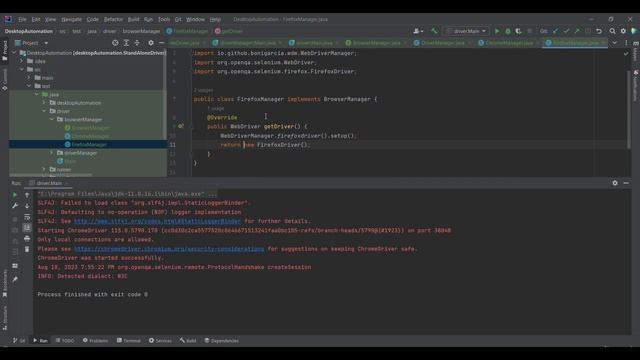This screenshot has width=640, height=360.
Task: Open Services tool window button
Action: [x=160, y=340]
